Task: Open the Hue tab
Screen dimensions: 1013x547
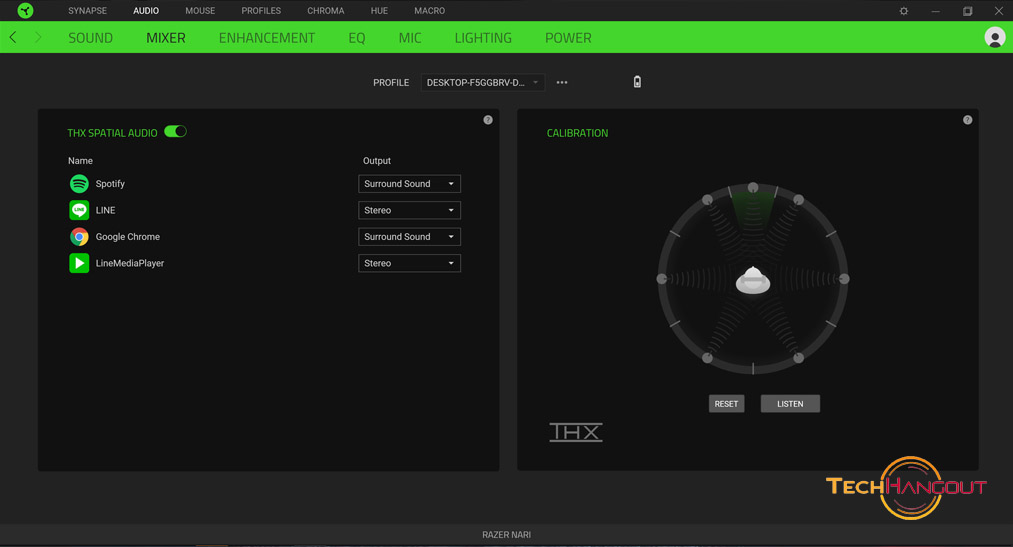Action: [x=379, y=11]
